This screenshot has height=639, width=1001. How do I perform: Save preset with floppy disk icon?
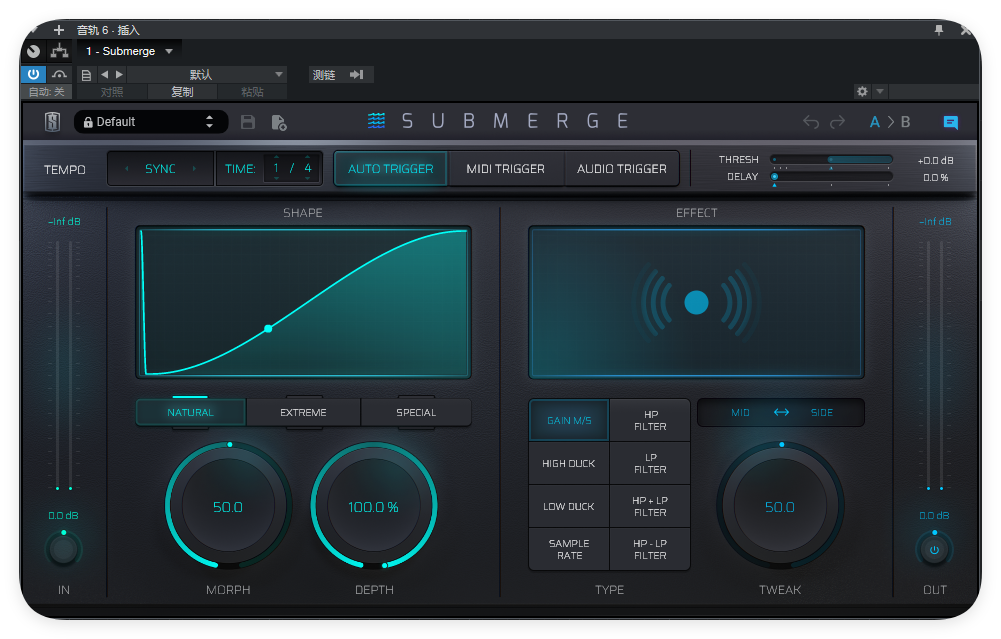[248, 122]
